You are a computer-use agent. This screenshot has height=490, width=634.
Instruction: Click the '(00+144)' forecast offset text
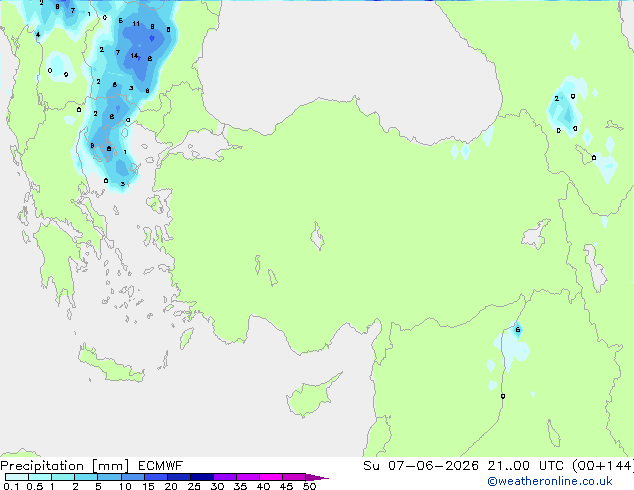[x=603, y=465]
